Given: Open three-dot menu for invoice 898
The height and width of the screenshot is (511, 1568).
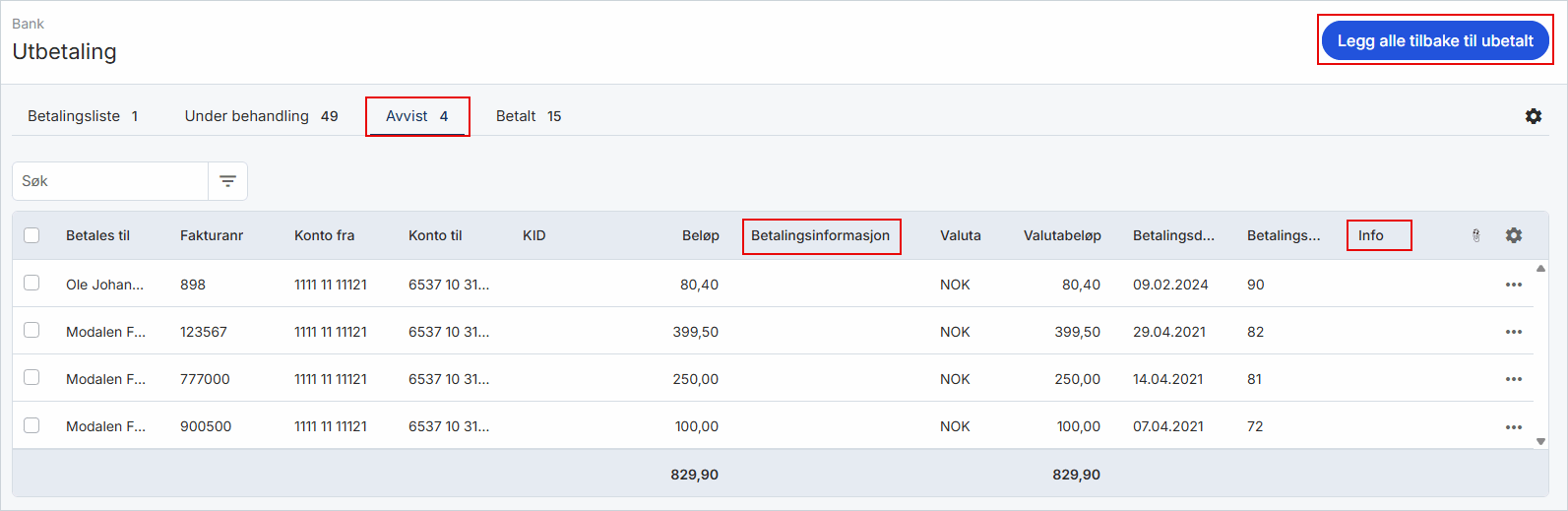Looking at the screenshot, I should (x=1514, y=285).
